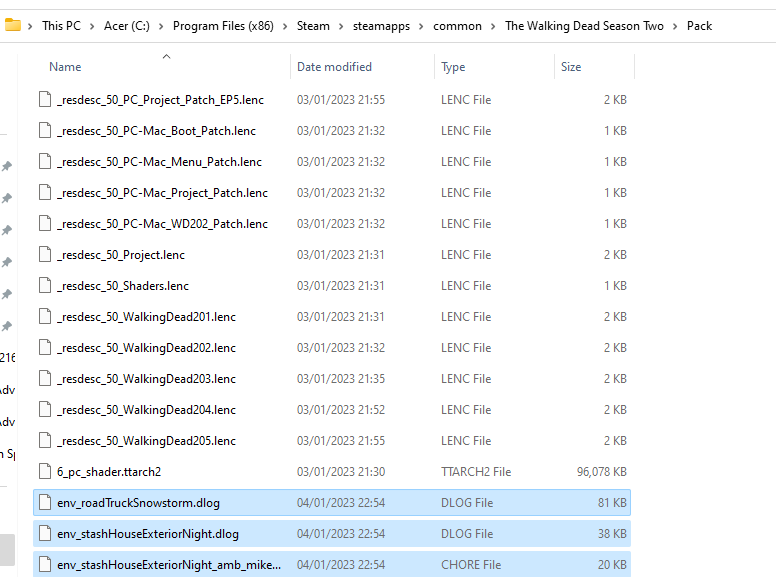Click file icon of _resdesc_50_PC-Mac_Boot_Patch.lenc
Viewport: 776px width, 577px height.
[45, 131]
